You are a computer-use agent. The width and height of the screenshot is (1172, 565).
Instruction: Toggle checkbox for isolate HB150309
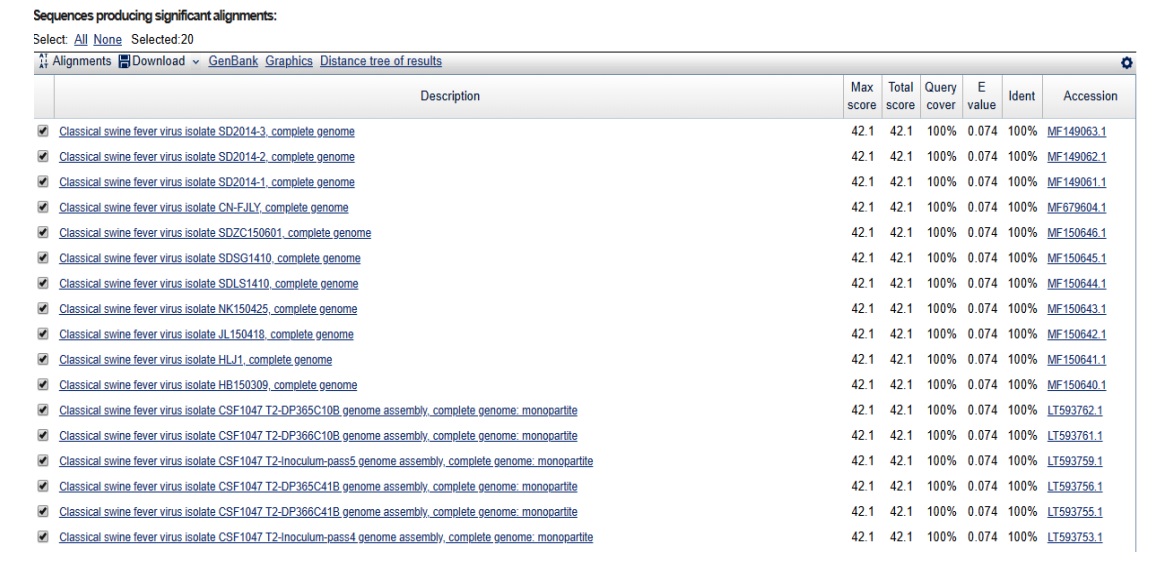tap(42, 385)
